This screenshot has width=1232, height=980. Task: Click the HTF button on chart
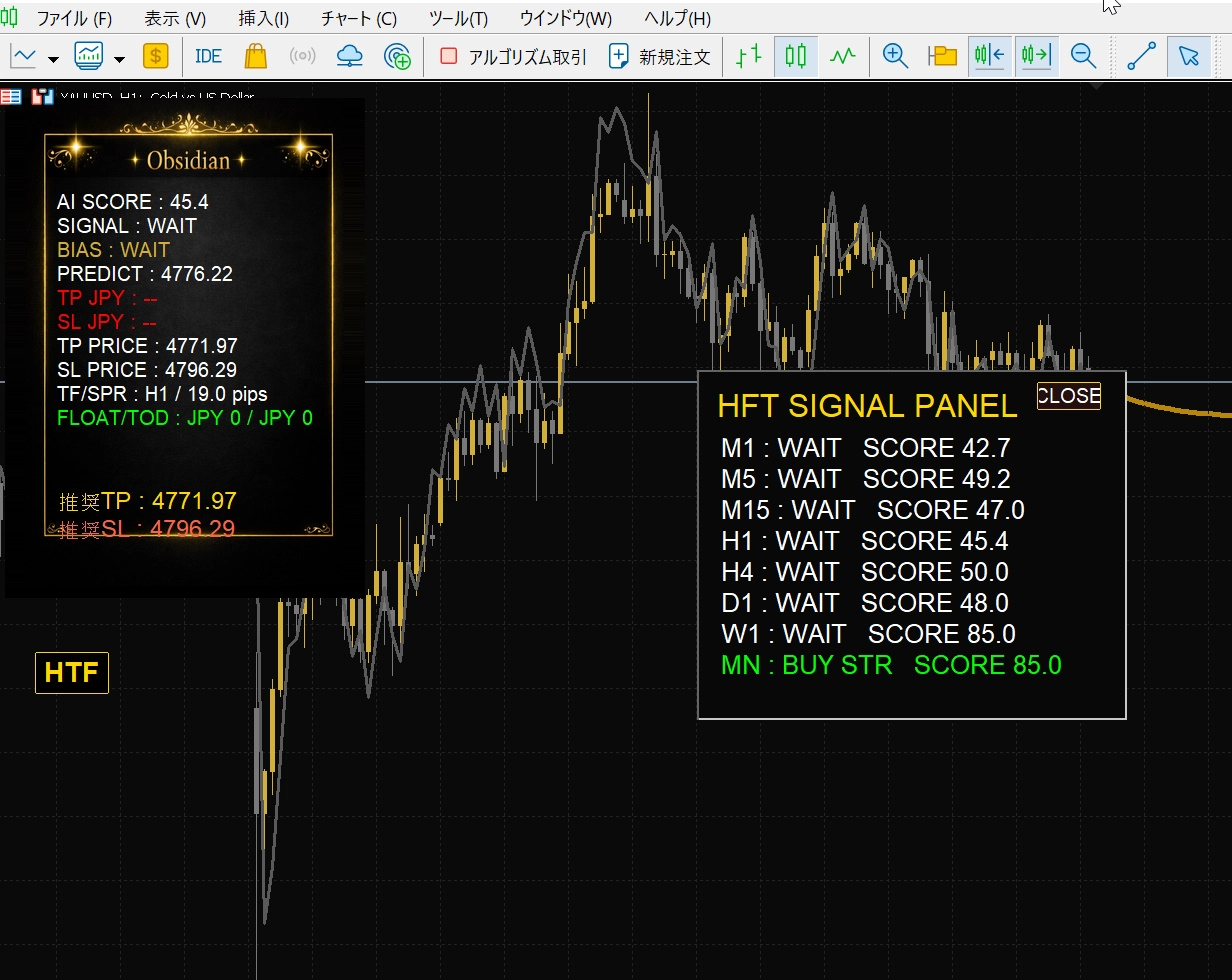[x=72, y=673]
